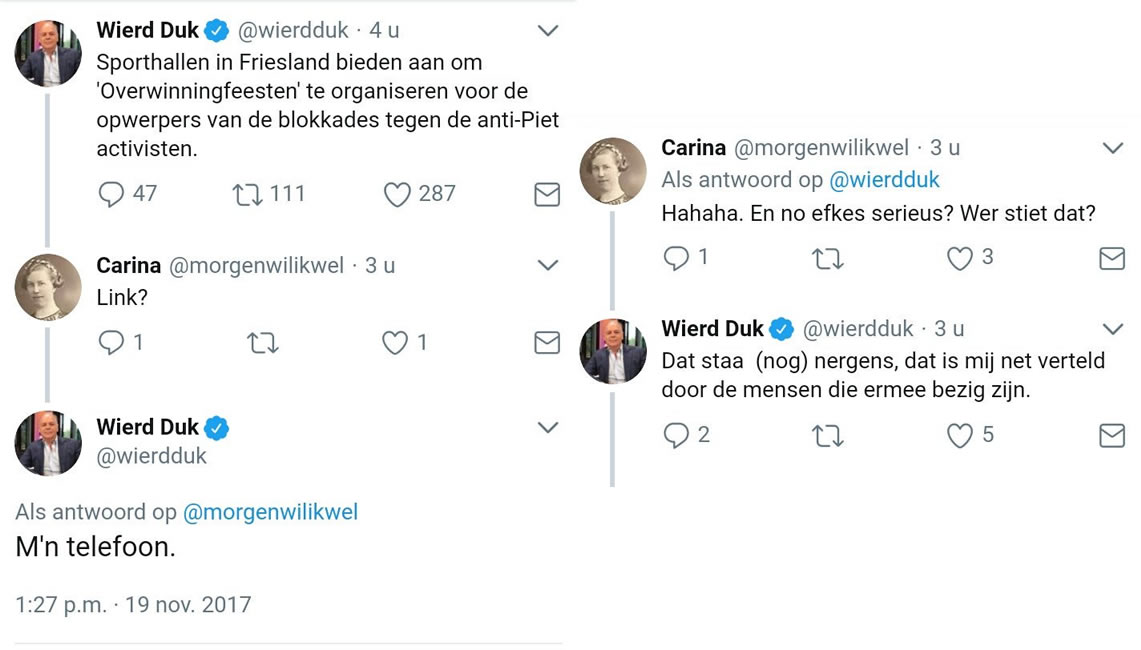Like the 'Dat staa (nog) nergens' tweet

tap(960, 435)
